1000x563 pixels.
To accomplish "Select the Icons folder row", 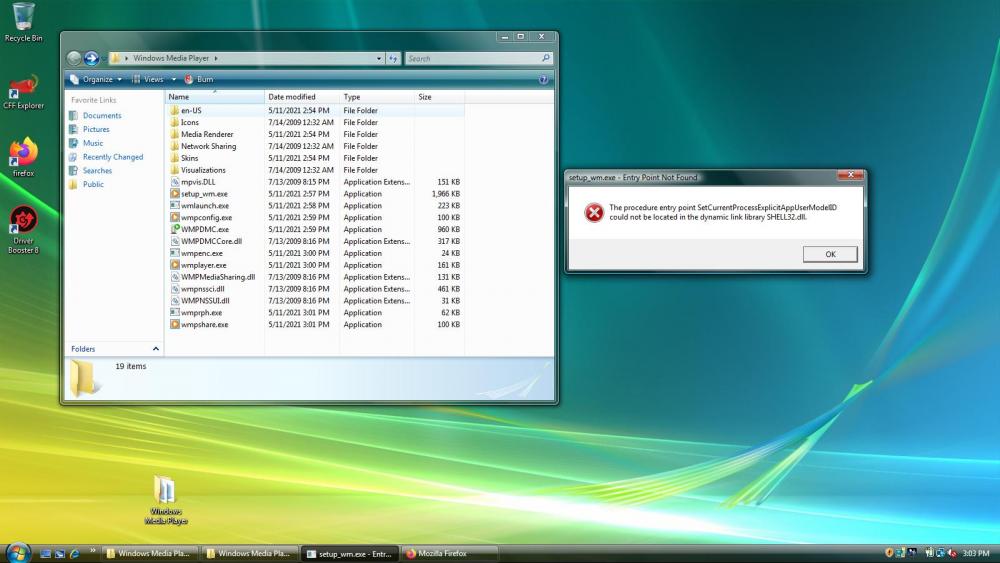I will pyautogui.click(x=316, y=122).
